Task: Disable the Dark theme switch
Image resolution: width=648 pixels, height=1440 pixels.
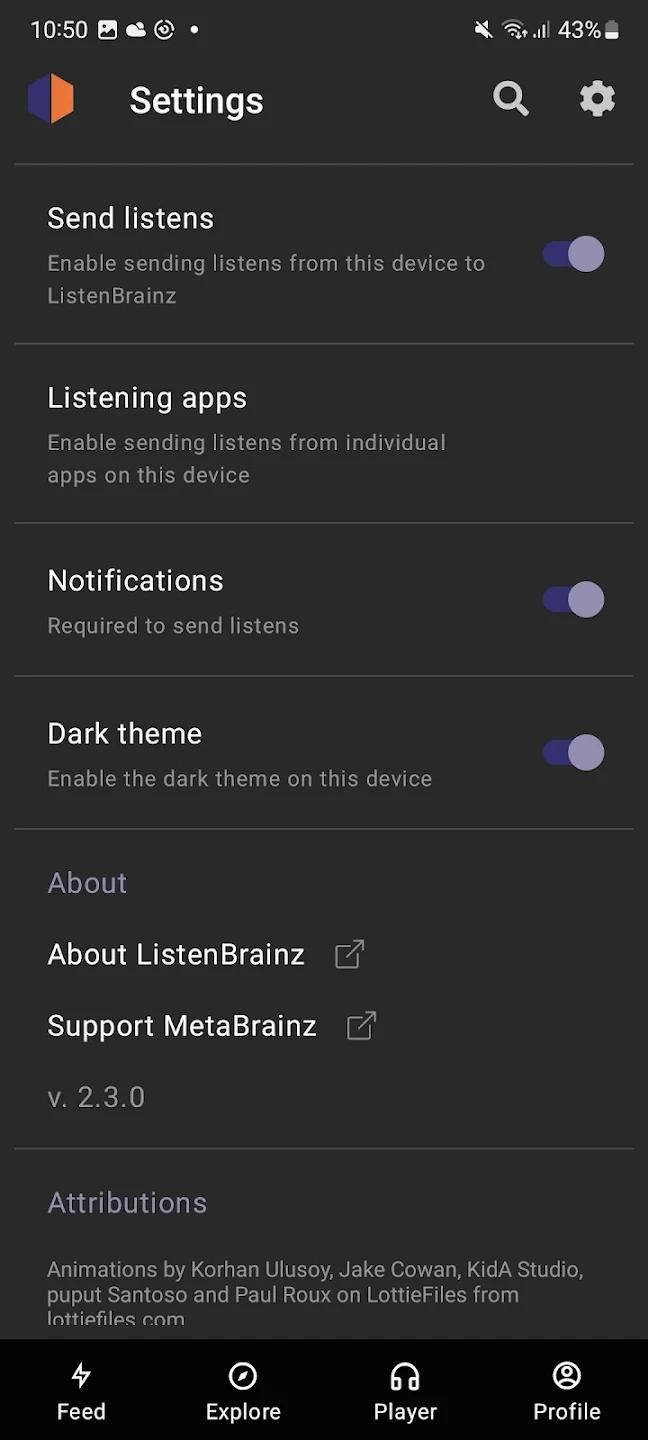Action: (x=571, y=752)
